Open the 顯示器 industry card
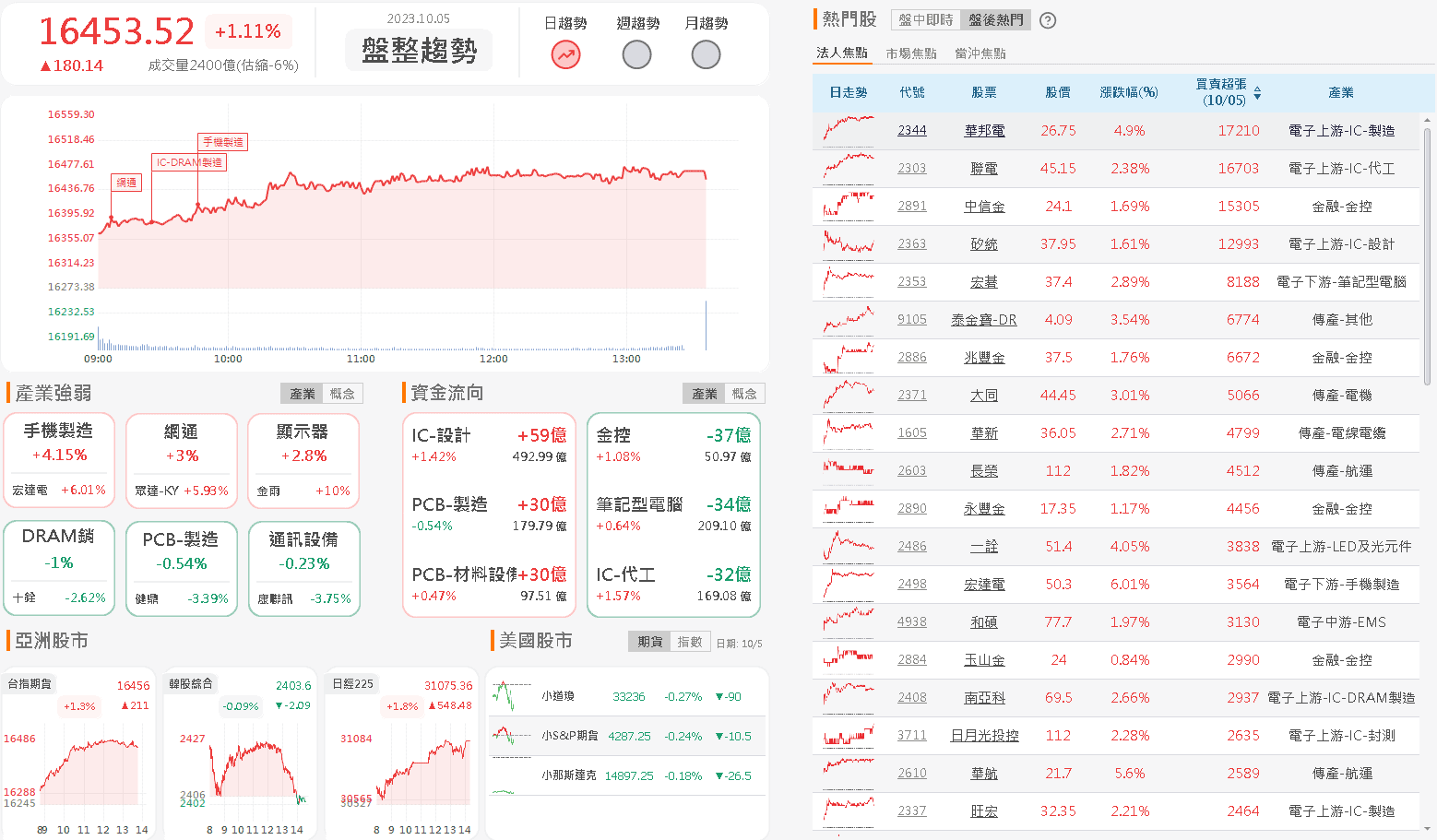The height and width of the screenshot is (840, 1437). 303,460
